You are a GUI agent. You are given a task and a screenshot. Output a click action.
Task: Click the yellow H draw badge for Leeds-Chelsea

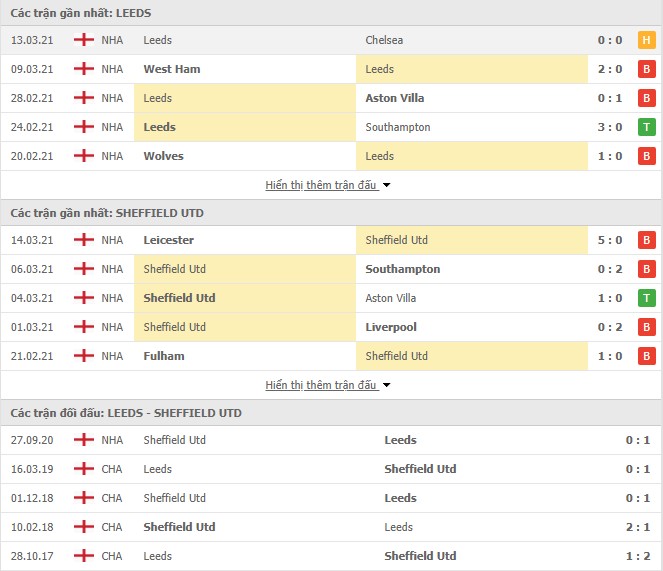(x=646, y=40)
